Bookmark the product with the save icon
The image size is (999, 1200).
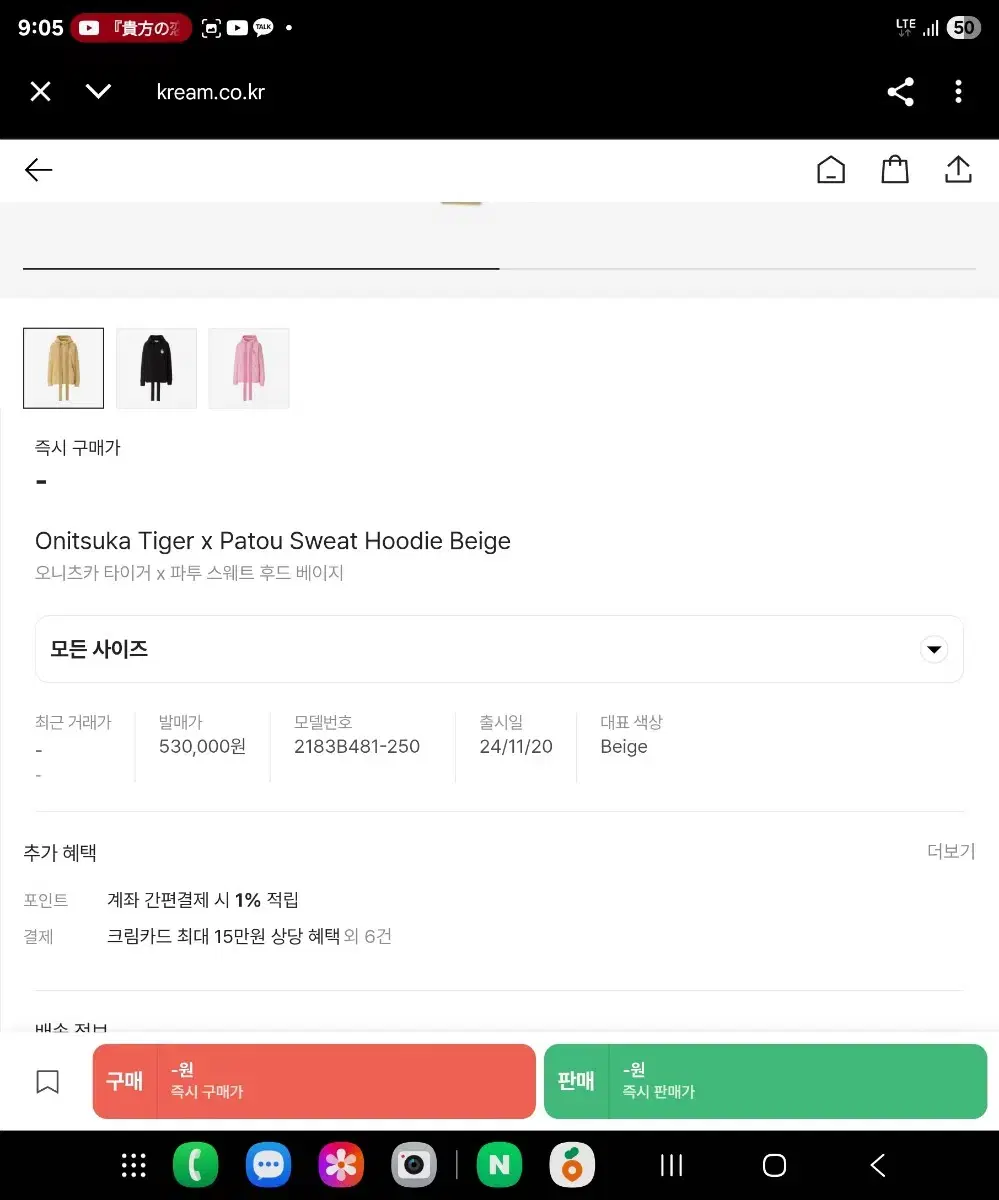point(47,1082)
